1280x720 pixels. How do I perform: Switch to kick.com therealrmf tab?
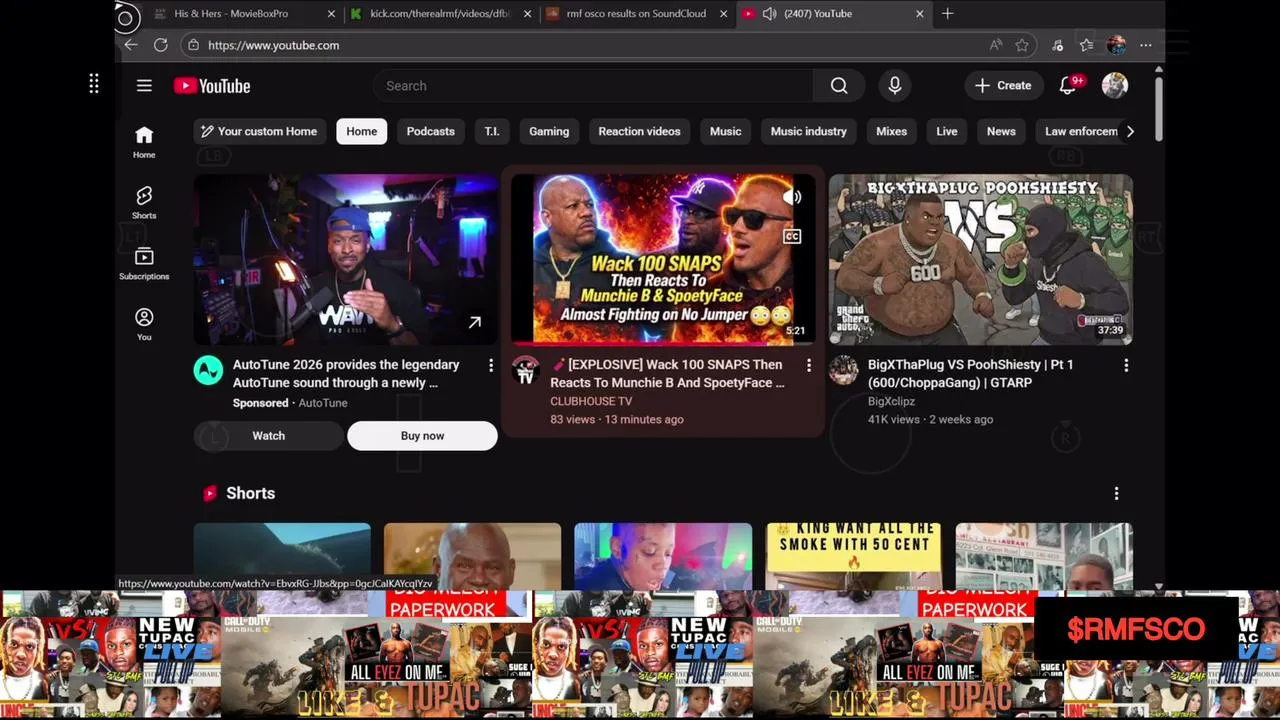440,14
